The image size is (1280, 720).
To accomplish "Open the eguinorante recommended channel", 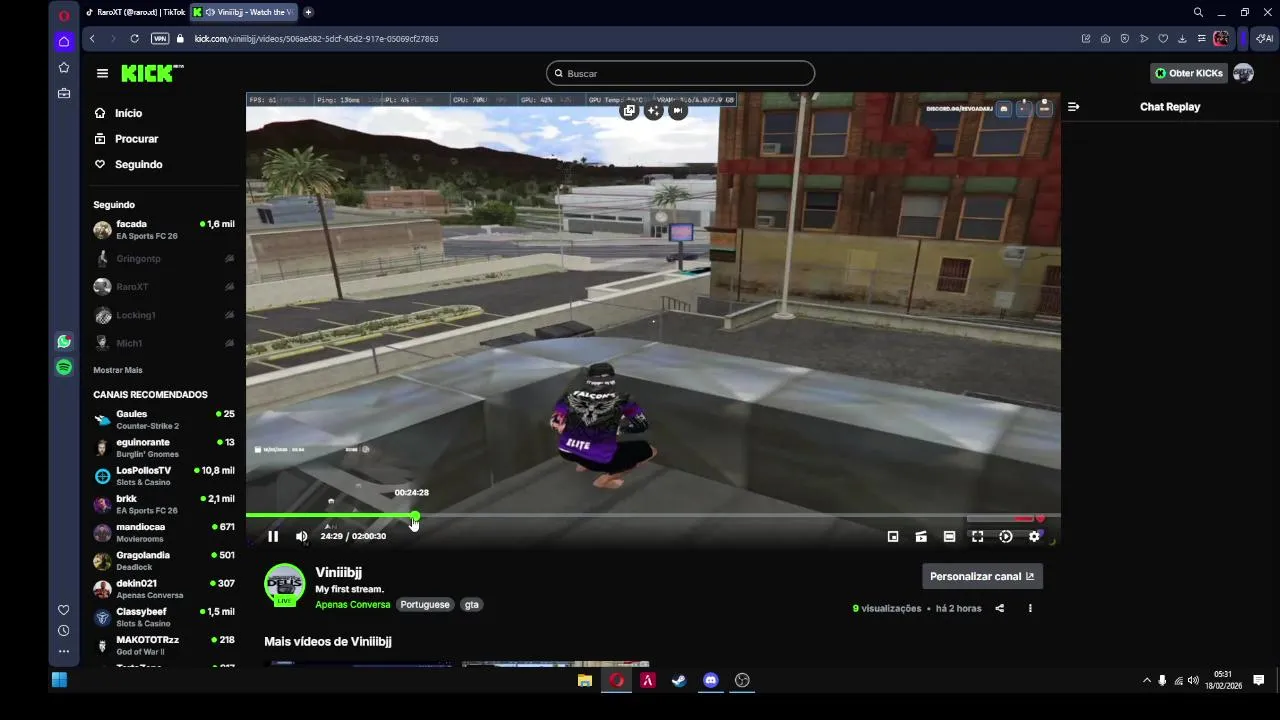I will (164, 448).
